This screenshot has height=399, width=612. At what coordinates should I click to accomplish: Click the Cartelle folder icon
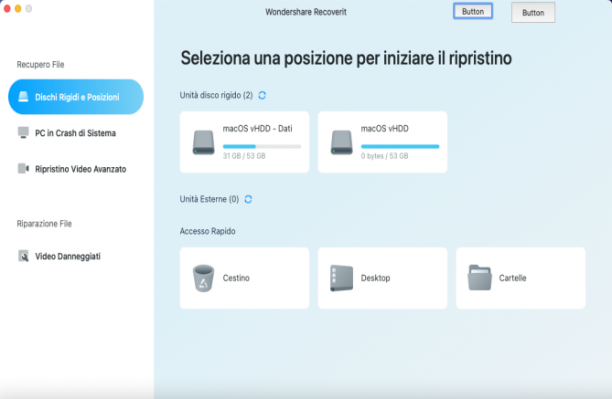click(x=480, y=278)
